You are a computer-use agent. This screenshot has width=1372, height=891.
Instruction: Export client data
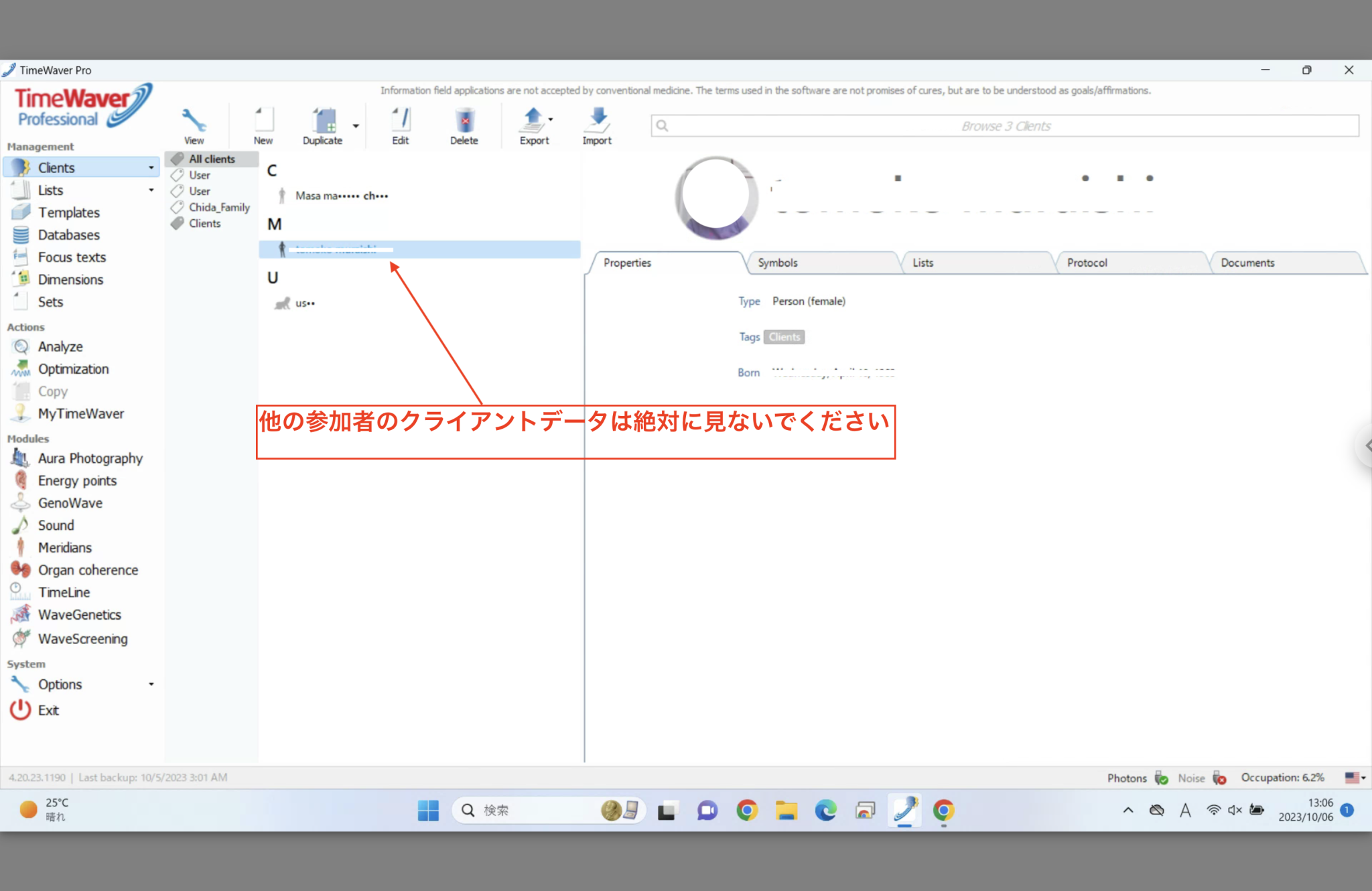[534, 126]
